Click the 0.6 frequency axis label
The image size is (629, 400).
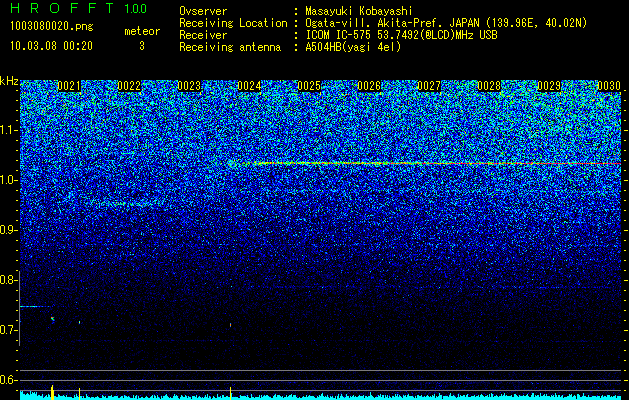8,380
